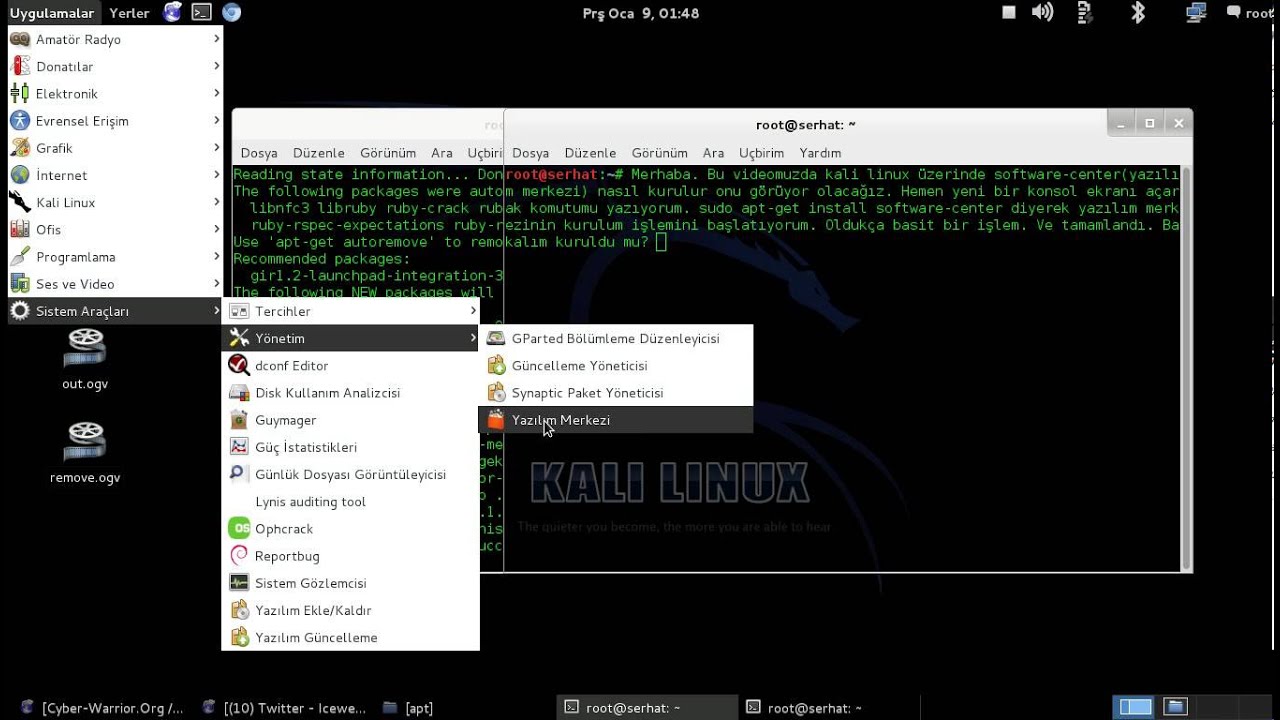Open Disk Kullanım Analizcisi
This screenshot has height=720, width=1280.
click(350, 393)
